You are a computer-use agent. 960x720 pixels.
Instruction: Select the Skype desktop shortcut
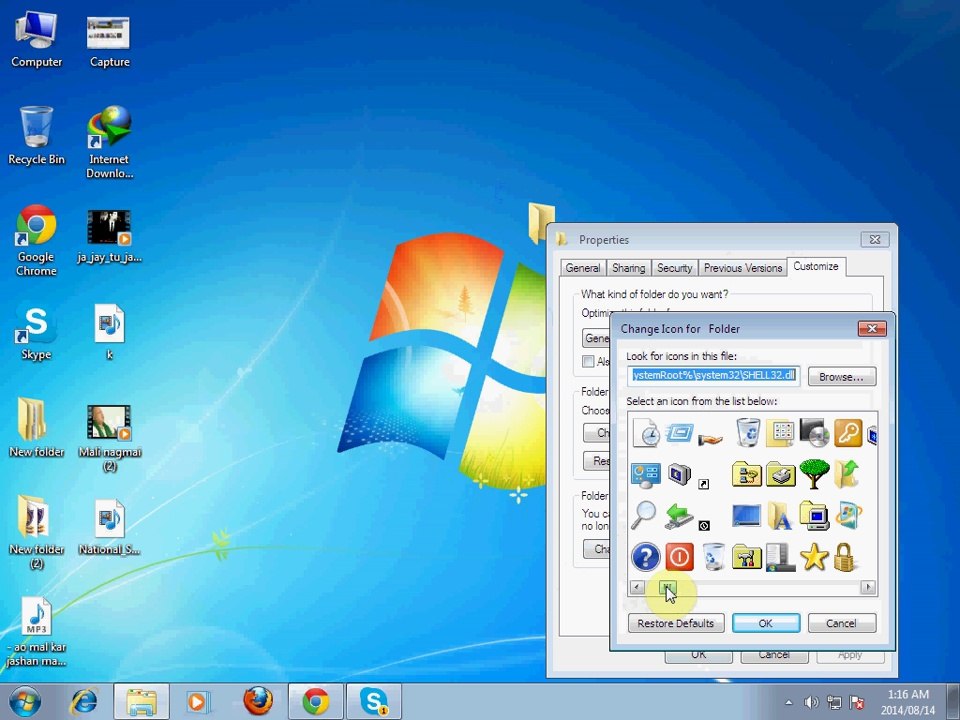[x=36, y=332]
